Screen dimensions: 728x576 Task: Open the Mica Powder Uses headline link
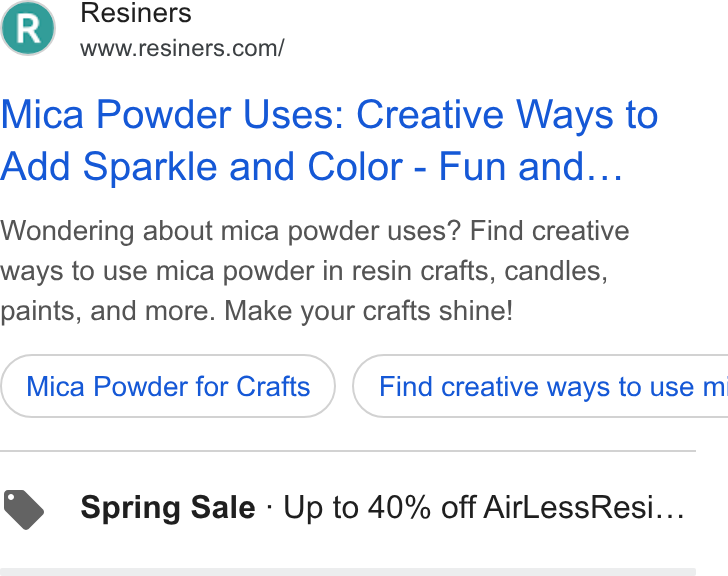pos(329,140)
